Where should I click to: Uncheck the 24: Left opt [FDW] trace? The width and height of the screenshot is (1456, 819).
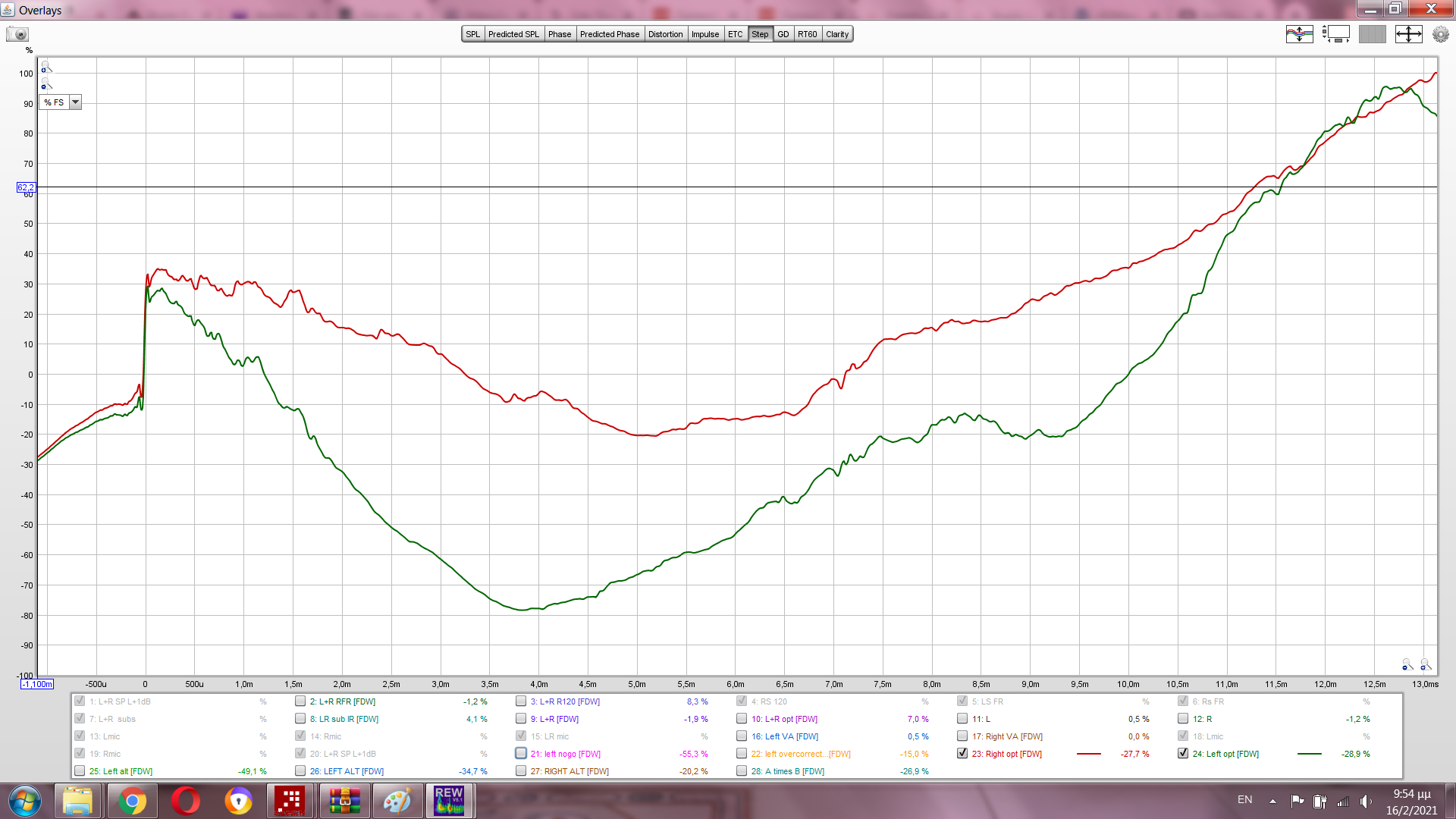[1183, 754]
